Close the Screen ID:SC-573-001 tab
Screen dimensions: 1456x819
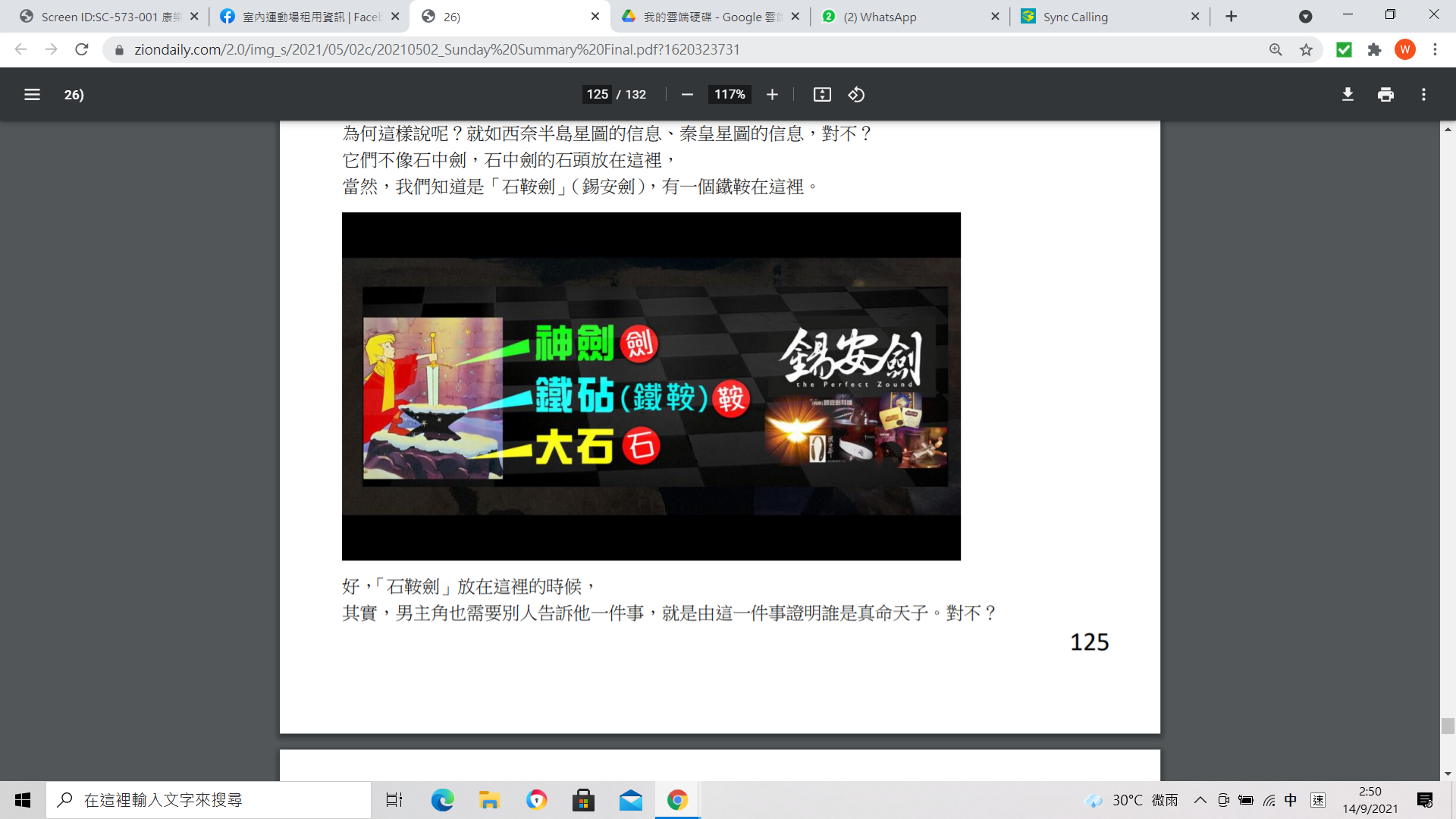point(194,17)
